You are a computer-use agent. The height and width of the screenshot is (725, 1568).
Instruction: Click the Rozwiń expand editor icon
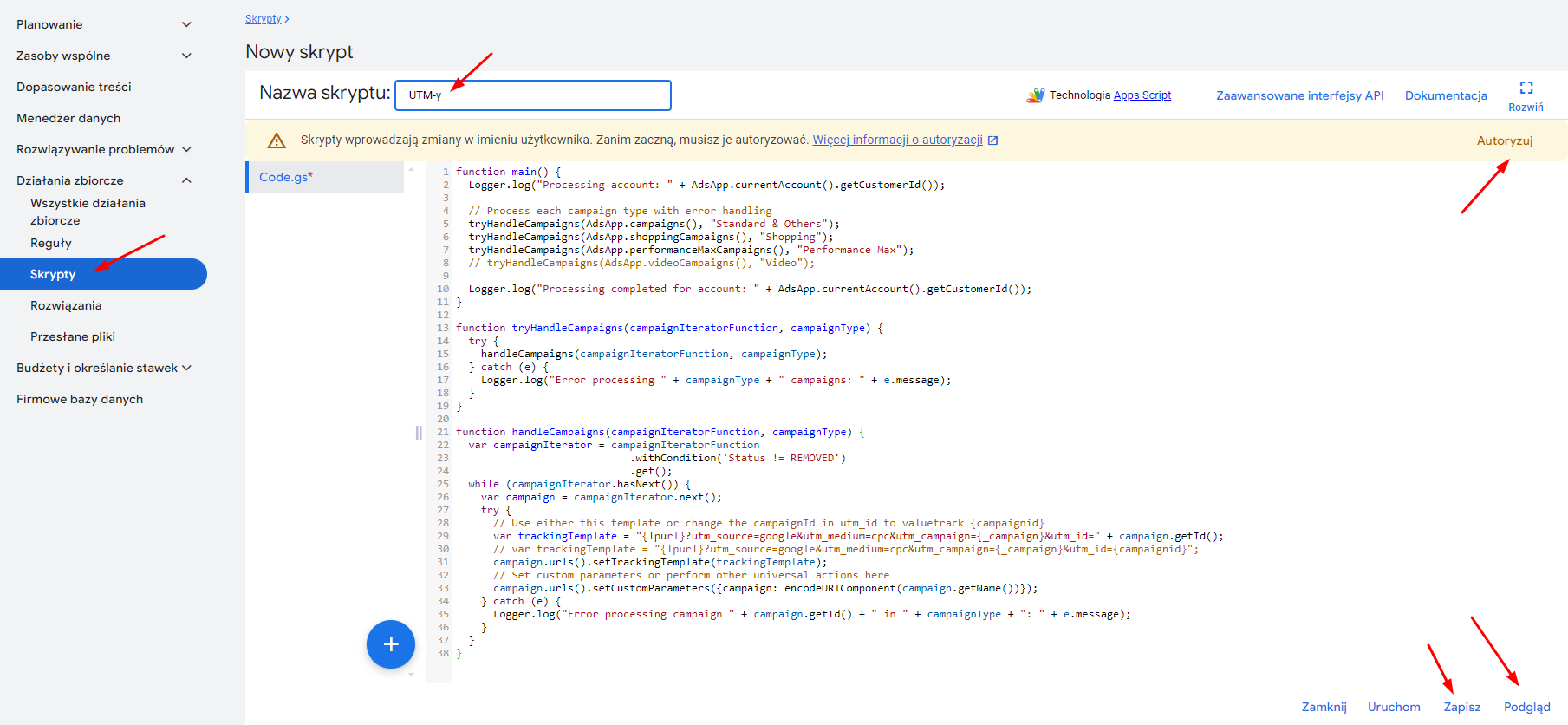(x=1526, y=88)
